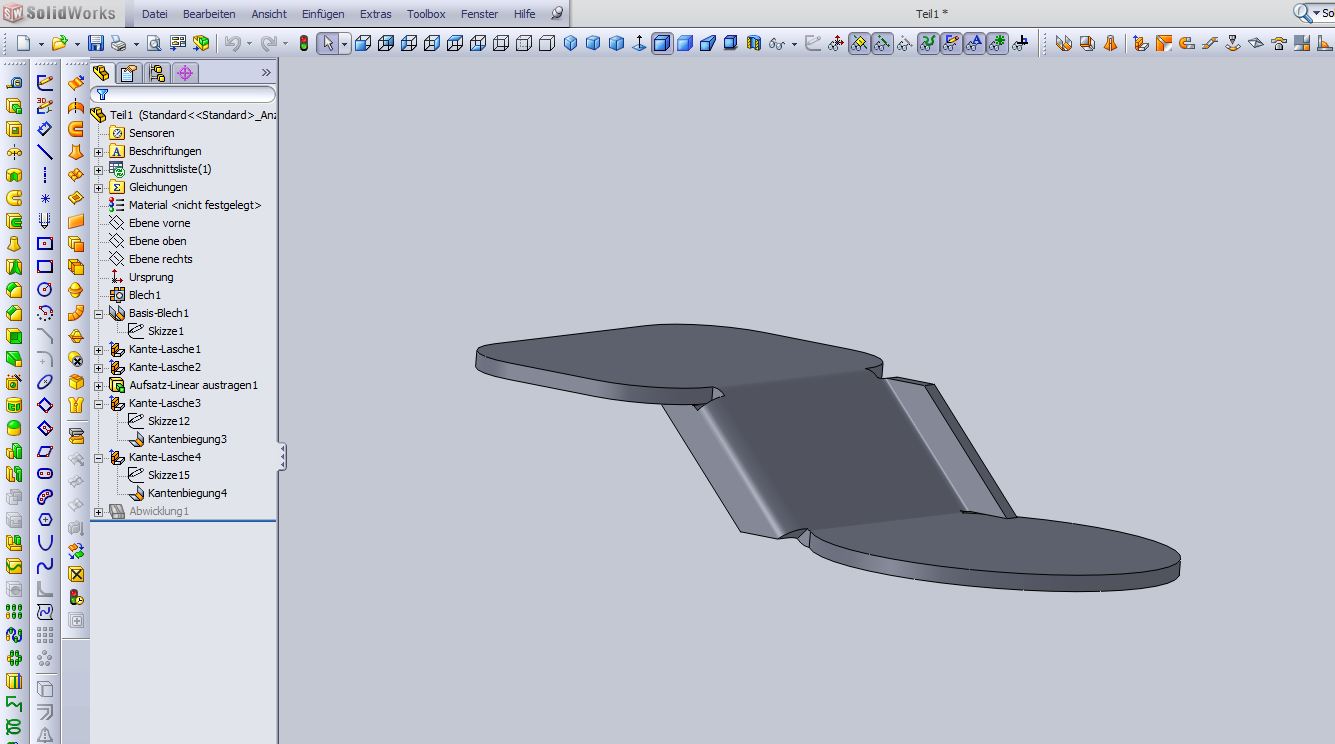Open the Fenster menu

pos(479,14)
